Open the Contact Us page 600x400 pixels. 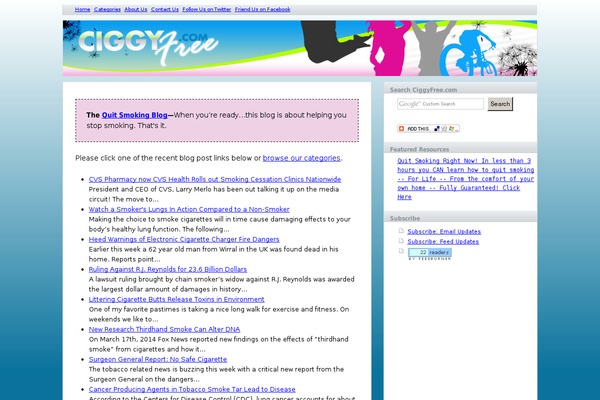(x=165, y=9)
